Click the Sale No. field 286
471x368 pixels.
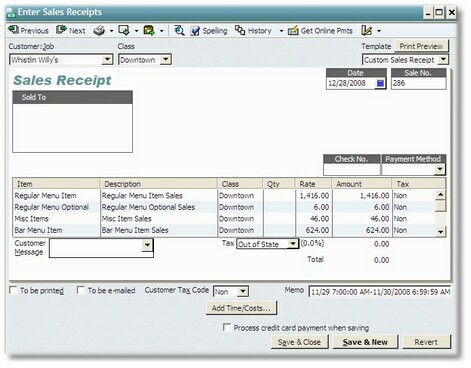[418, 83]
